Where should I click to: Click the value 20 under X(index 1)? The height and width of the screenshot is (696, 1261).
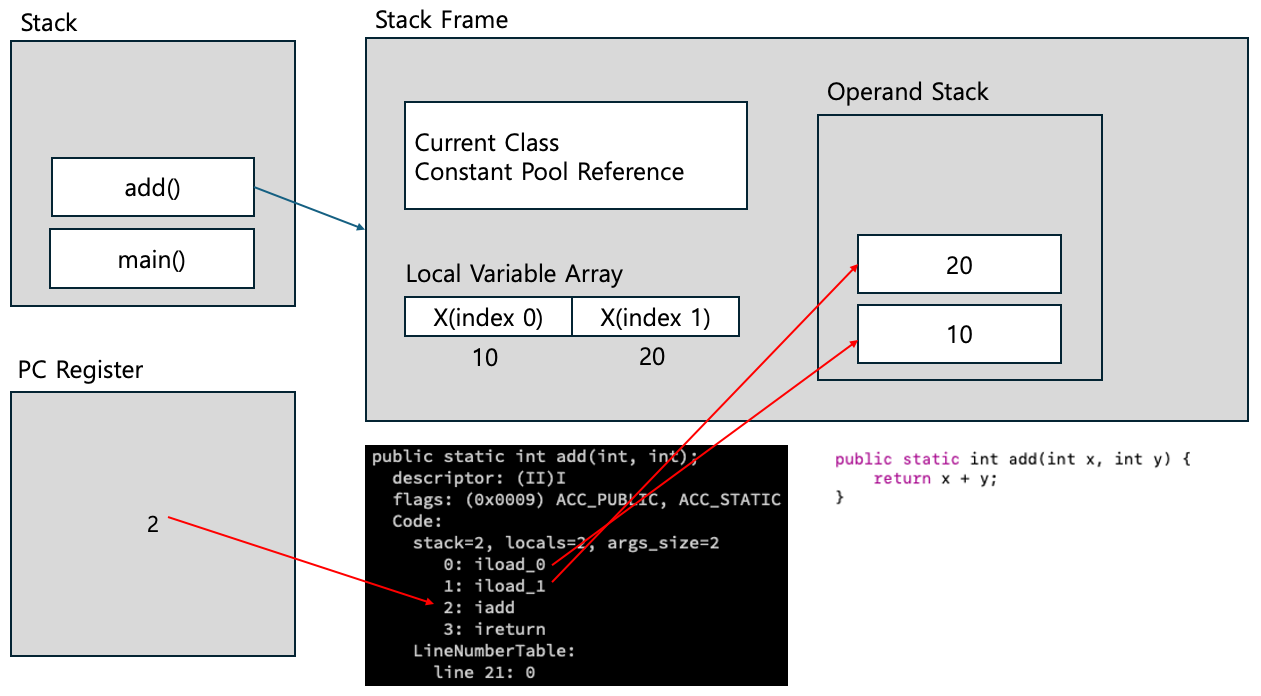point(652,357)
